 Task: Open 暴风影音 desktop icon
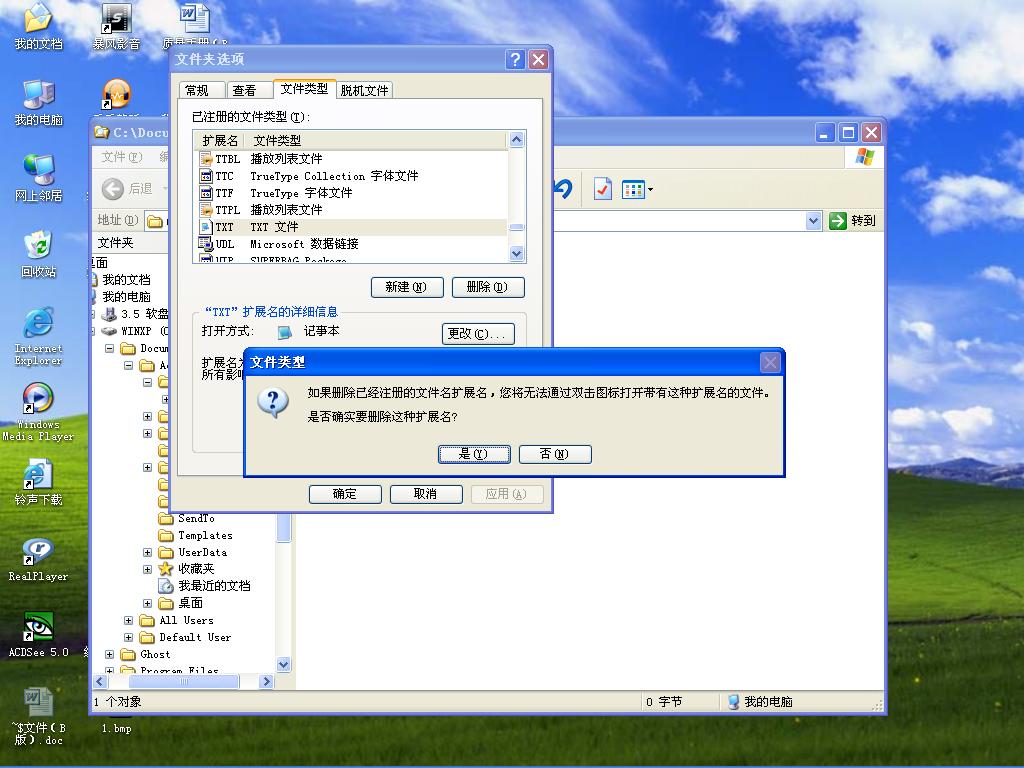[x=116, y=27]
